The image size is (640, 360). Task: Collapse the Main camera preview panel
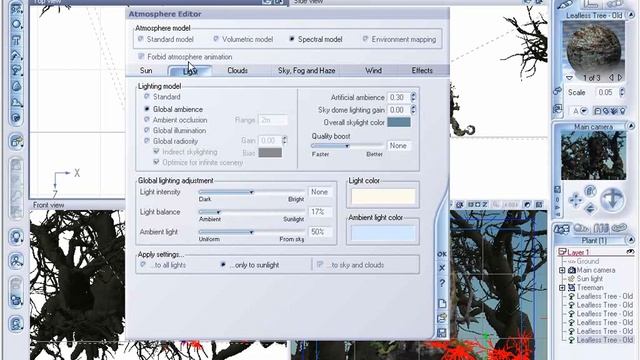tap(631, 127)
